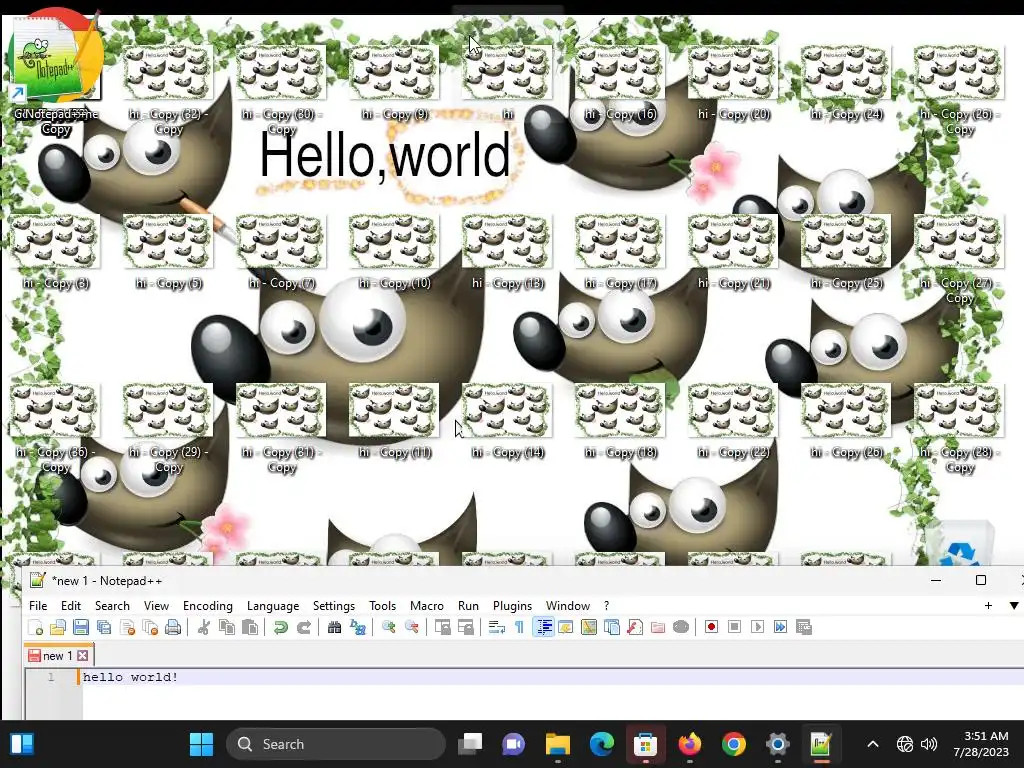1024x768 pixels.
Task: Open the Edit menu
Action: [x=71, y=606]
